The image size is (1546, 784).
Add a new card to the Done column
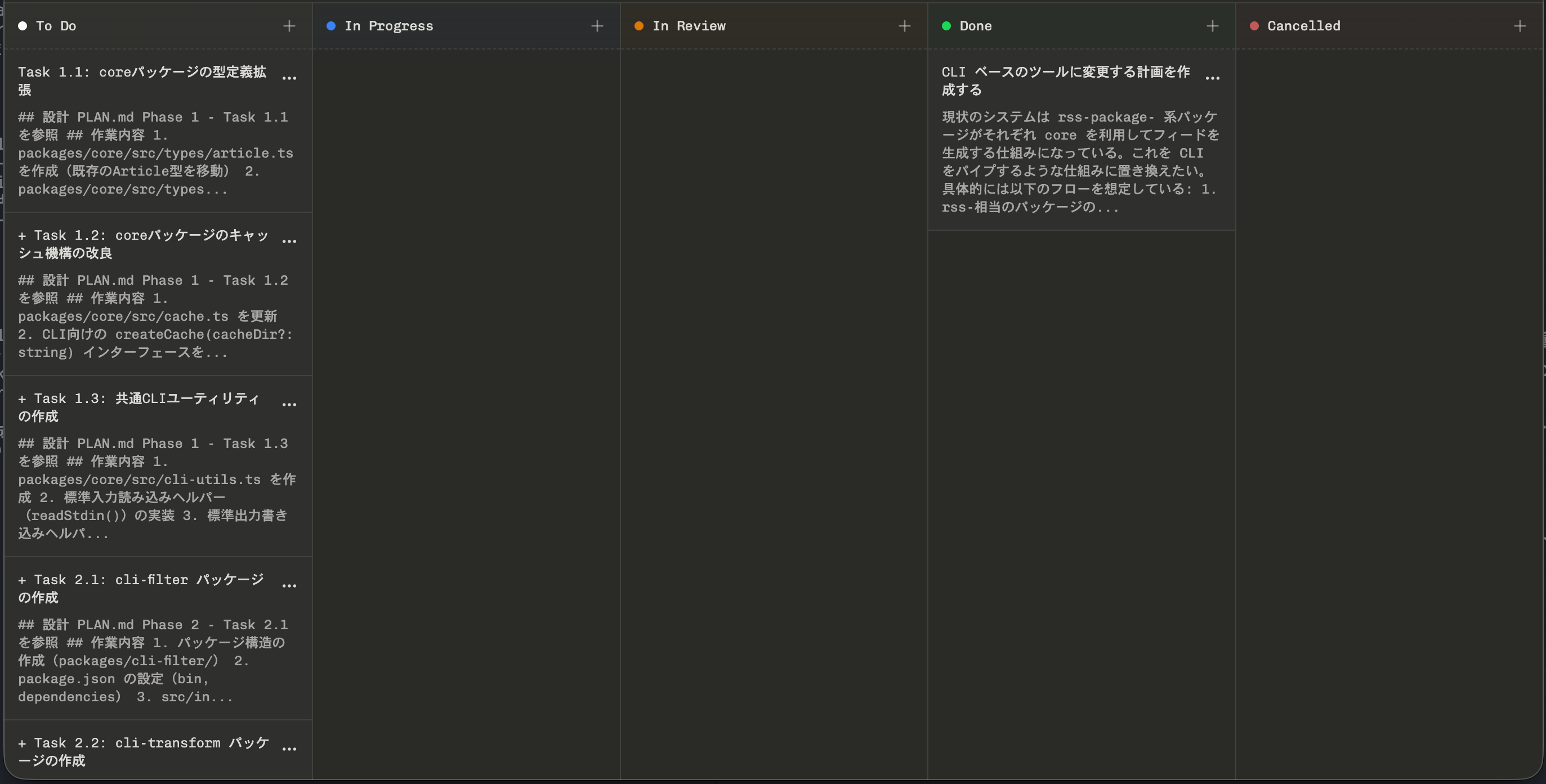(x=1213, y=26)
